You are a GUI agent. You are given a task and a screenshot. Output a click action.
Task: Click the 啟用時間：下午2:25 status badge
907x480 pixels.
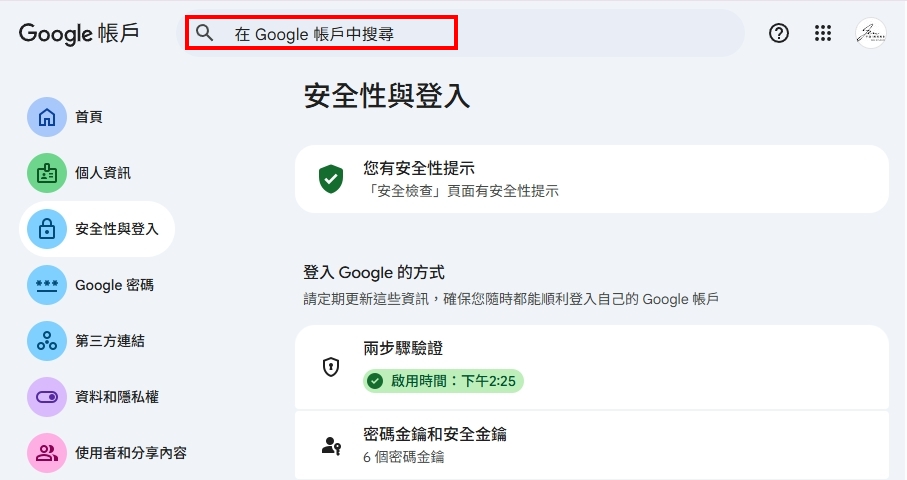tap(444, 381)
